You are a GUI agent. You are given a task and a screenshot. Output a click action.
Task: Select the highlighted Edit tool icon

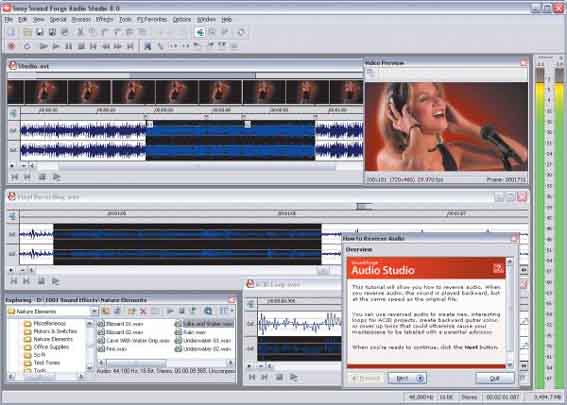(x=200, y=33)
